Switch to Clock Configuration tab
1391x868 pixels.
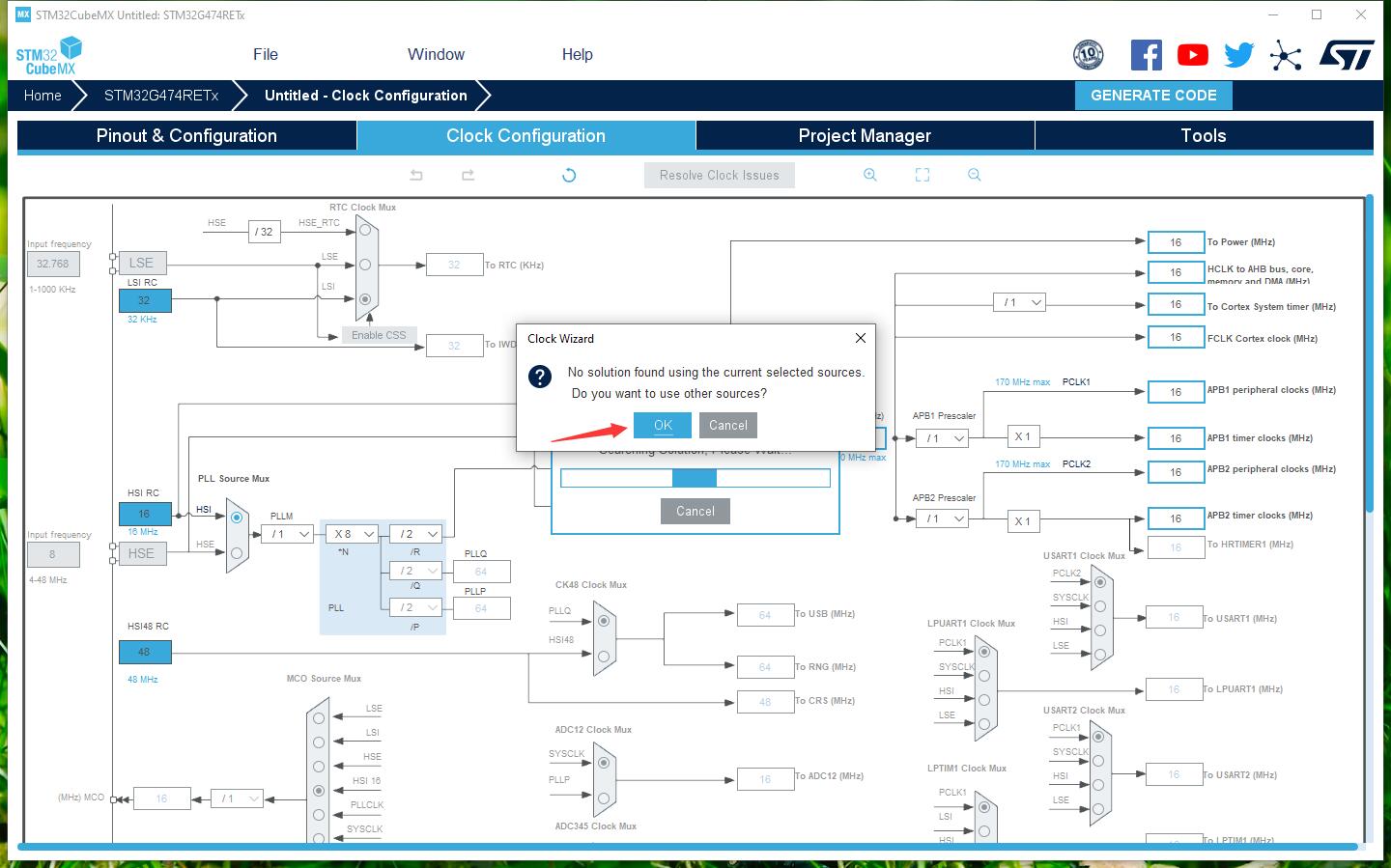tap(526, 136)
